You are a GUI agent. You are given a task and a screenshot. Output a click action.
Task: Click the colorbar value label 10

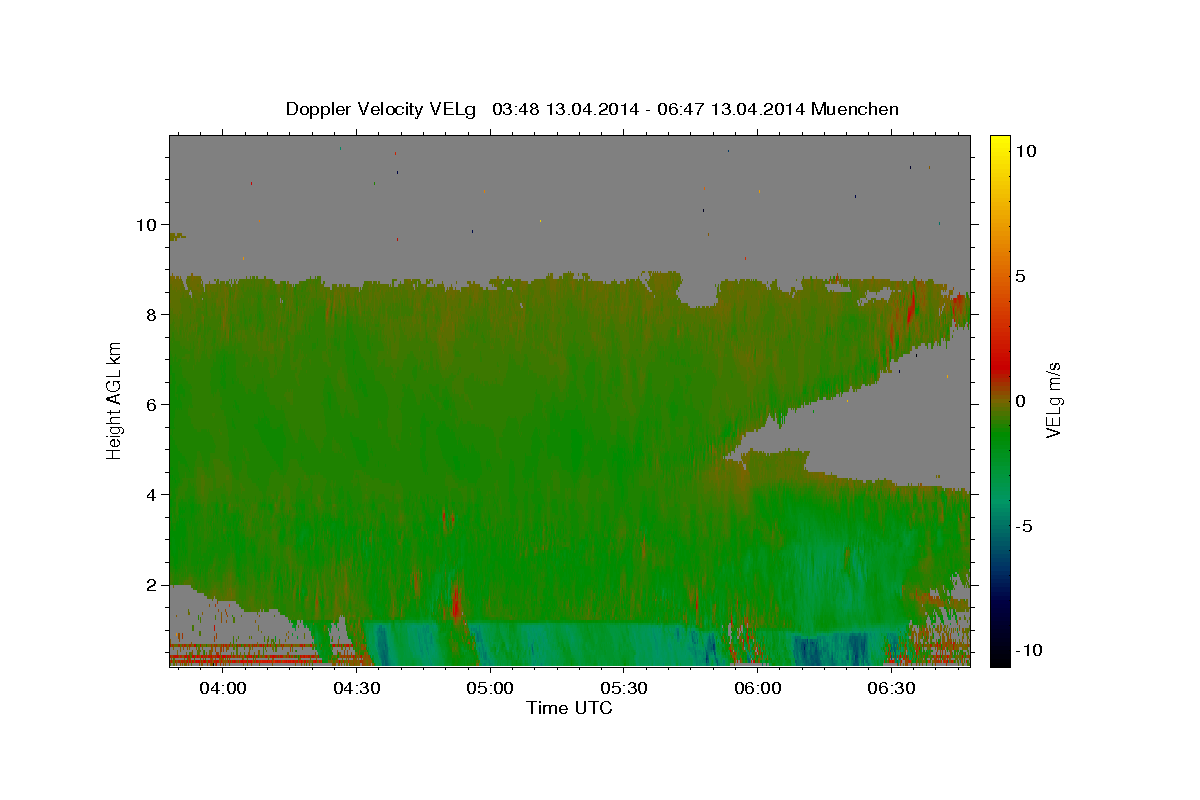coord(1025,150)
